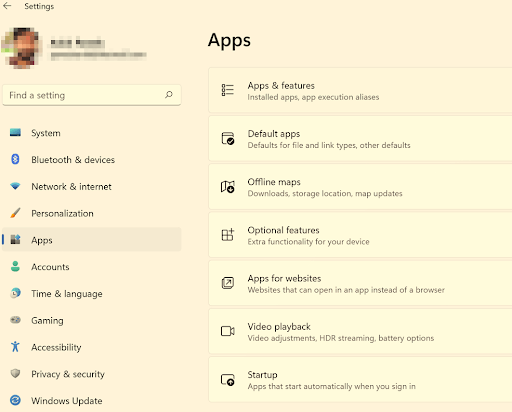
Task: Click the Personalization paintbrush icon
Action: (x=15, y=213)
